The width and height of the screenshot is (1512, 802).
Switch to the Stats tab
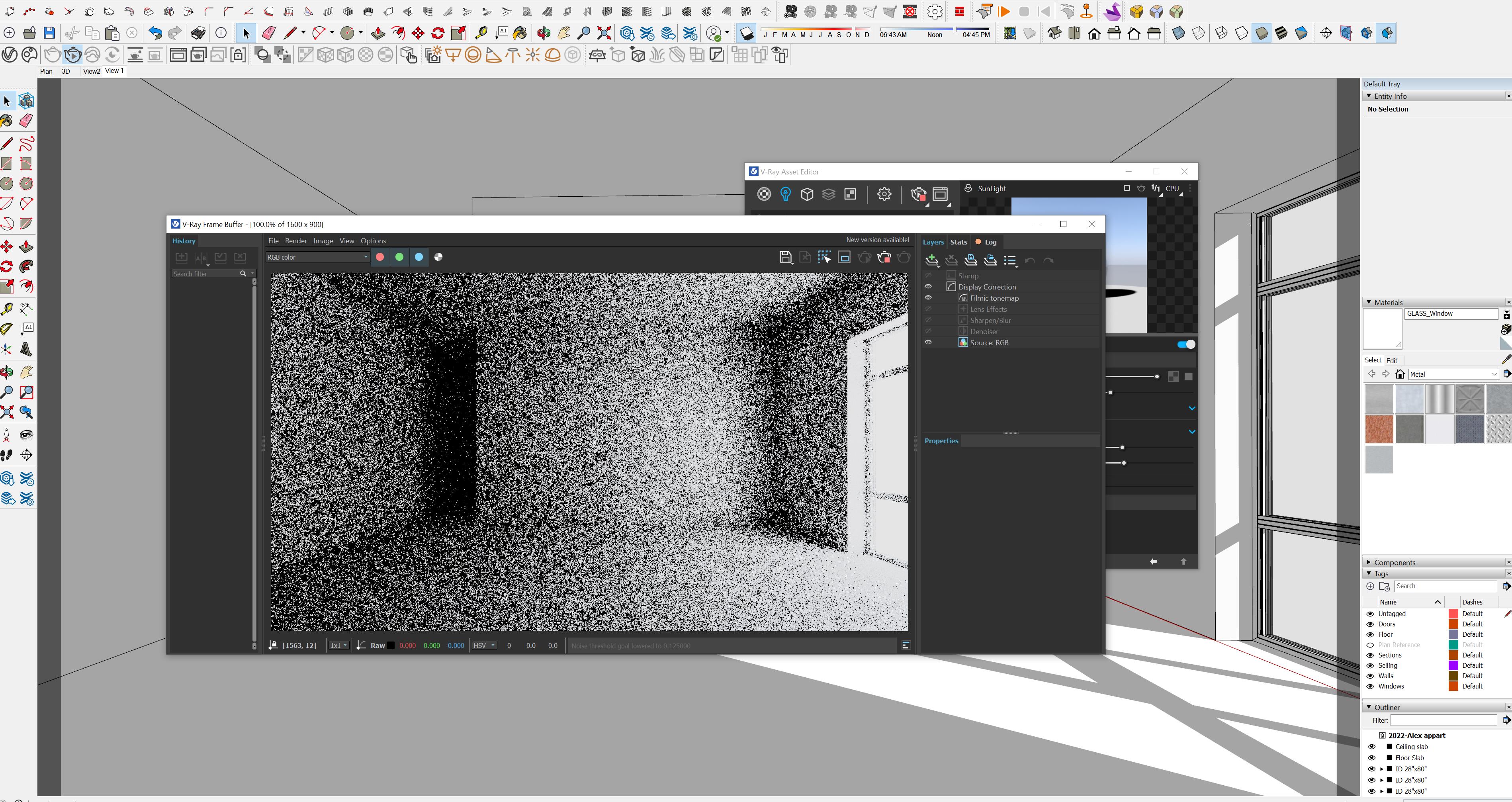[x=958, y=242]
